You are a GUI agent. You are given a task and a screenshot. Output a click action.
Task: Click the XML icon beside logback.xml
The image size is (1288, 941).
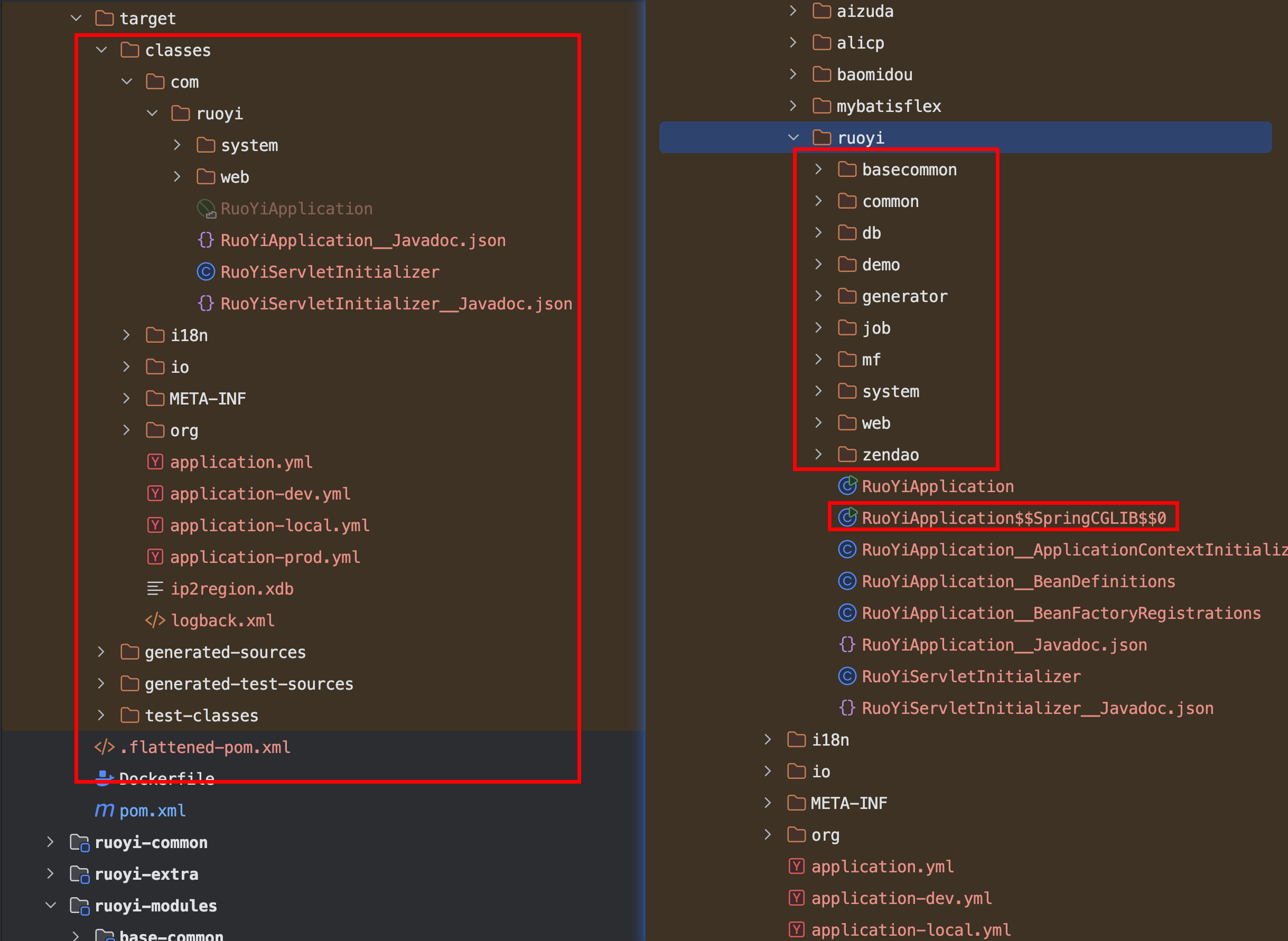tap(155, 620)
